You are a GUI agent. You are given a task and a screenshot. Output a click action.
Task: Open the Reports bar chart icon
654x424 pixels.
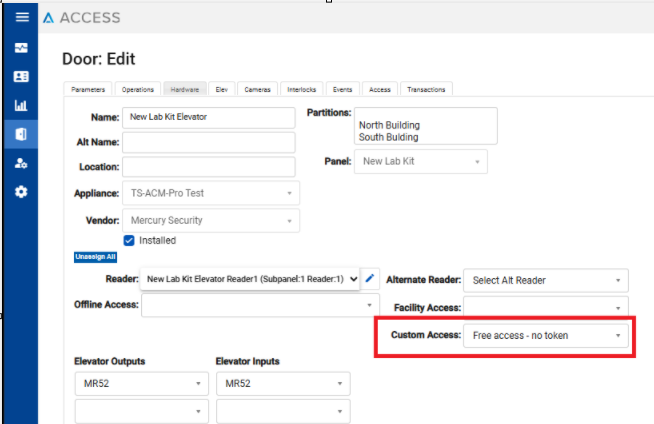tap(21, 105)
